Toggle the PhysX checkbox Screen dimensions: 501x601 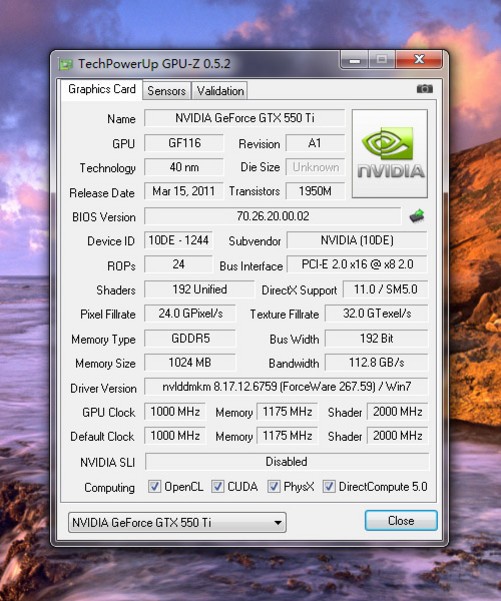tap(273, 486)
